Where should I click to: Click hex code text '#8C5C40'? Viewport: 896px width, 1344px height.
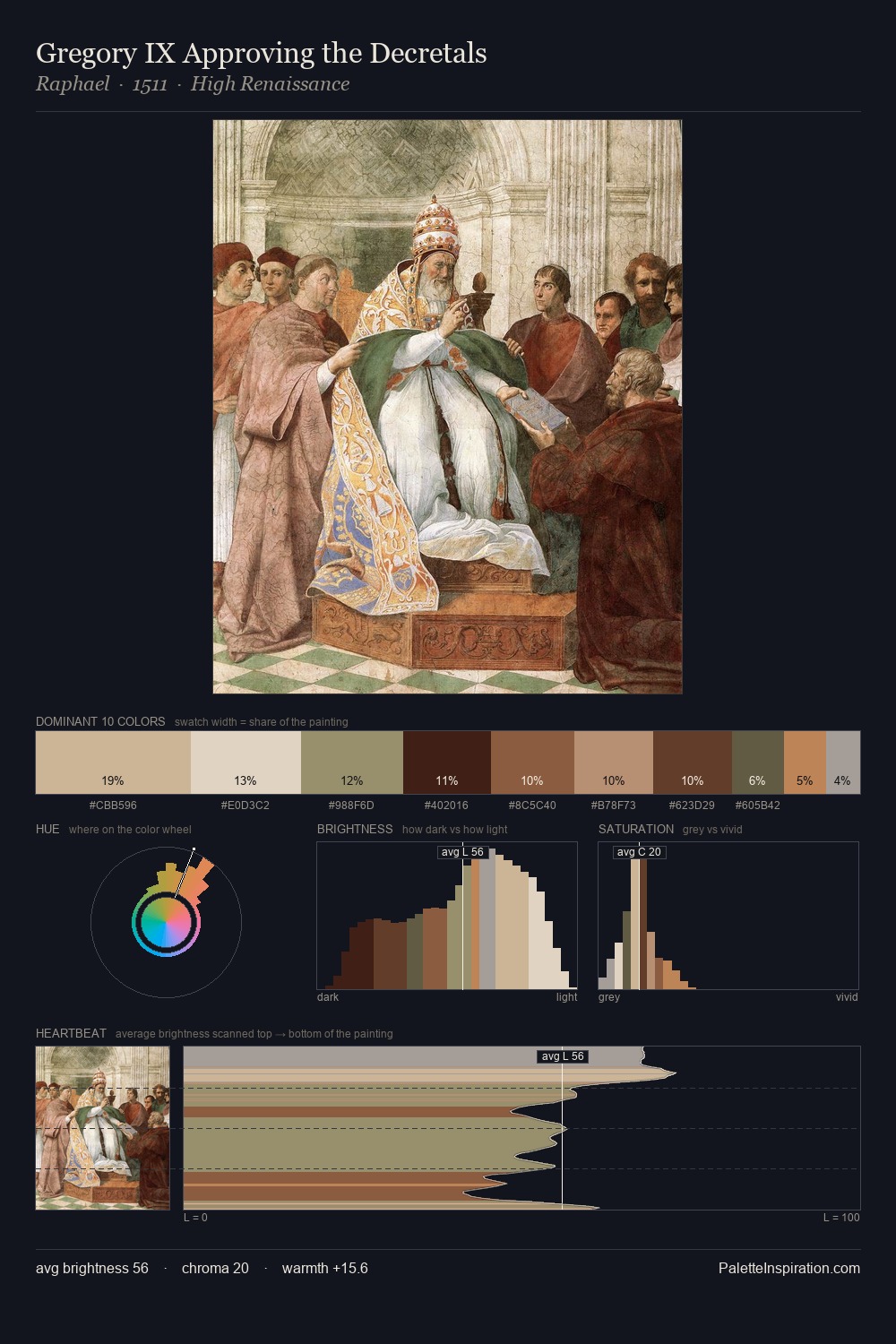pyautogui.click(x=532, y=805)
